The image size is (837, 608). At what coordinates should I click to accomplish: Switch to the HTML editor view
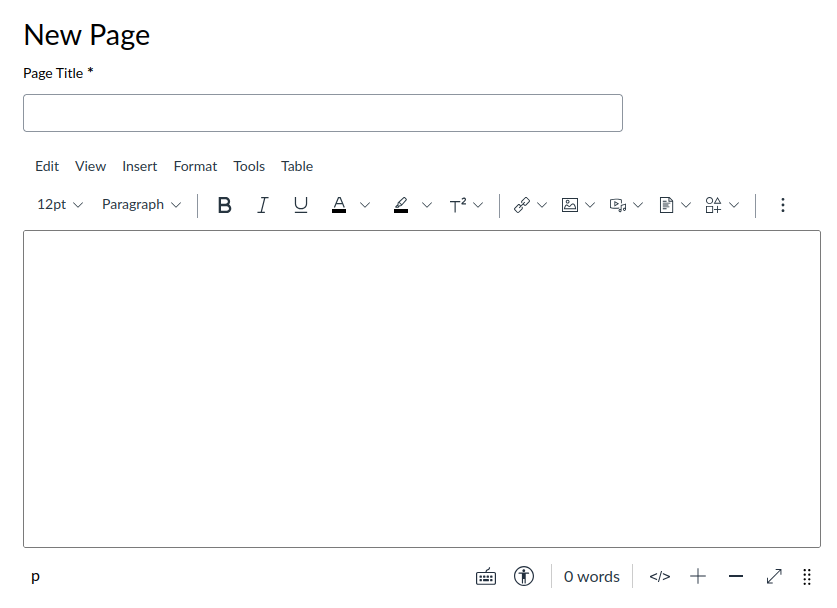click(659, 576)
